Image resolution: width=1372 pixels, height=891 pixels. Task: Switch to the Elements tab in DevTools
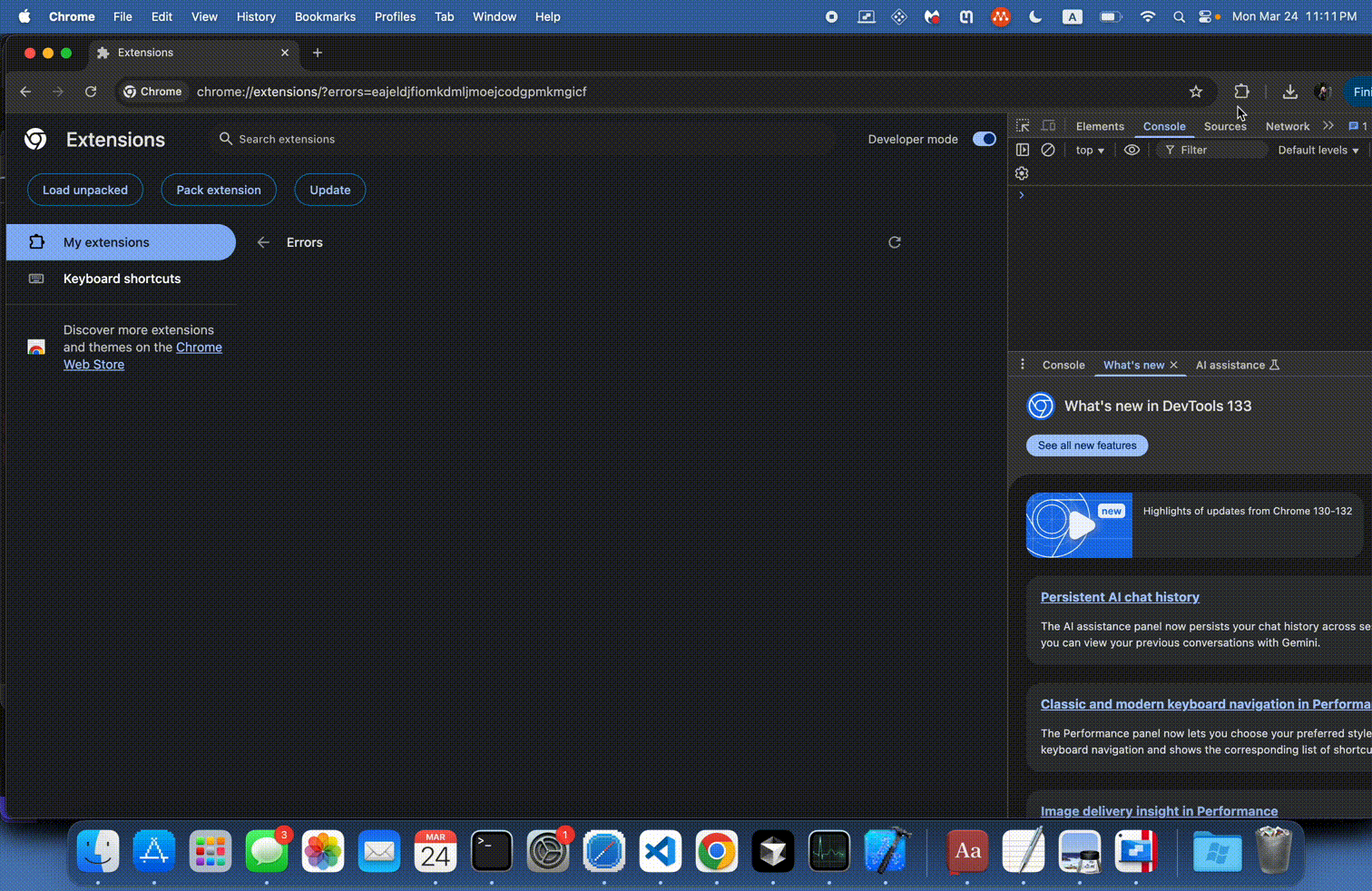(1100, 126)
